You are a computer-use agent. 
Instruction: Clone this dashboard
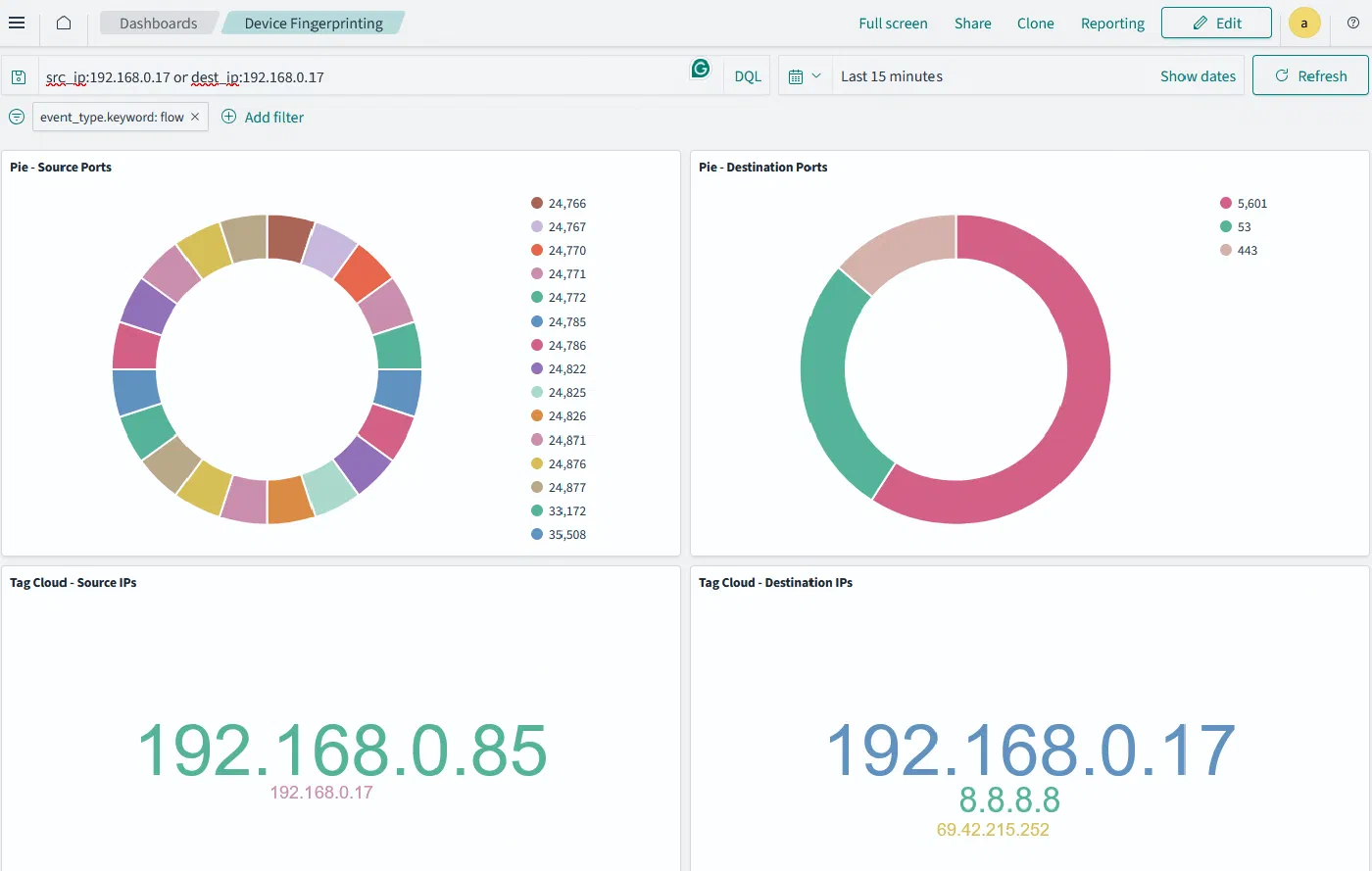click(x=1035, y=23)
